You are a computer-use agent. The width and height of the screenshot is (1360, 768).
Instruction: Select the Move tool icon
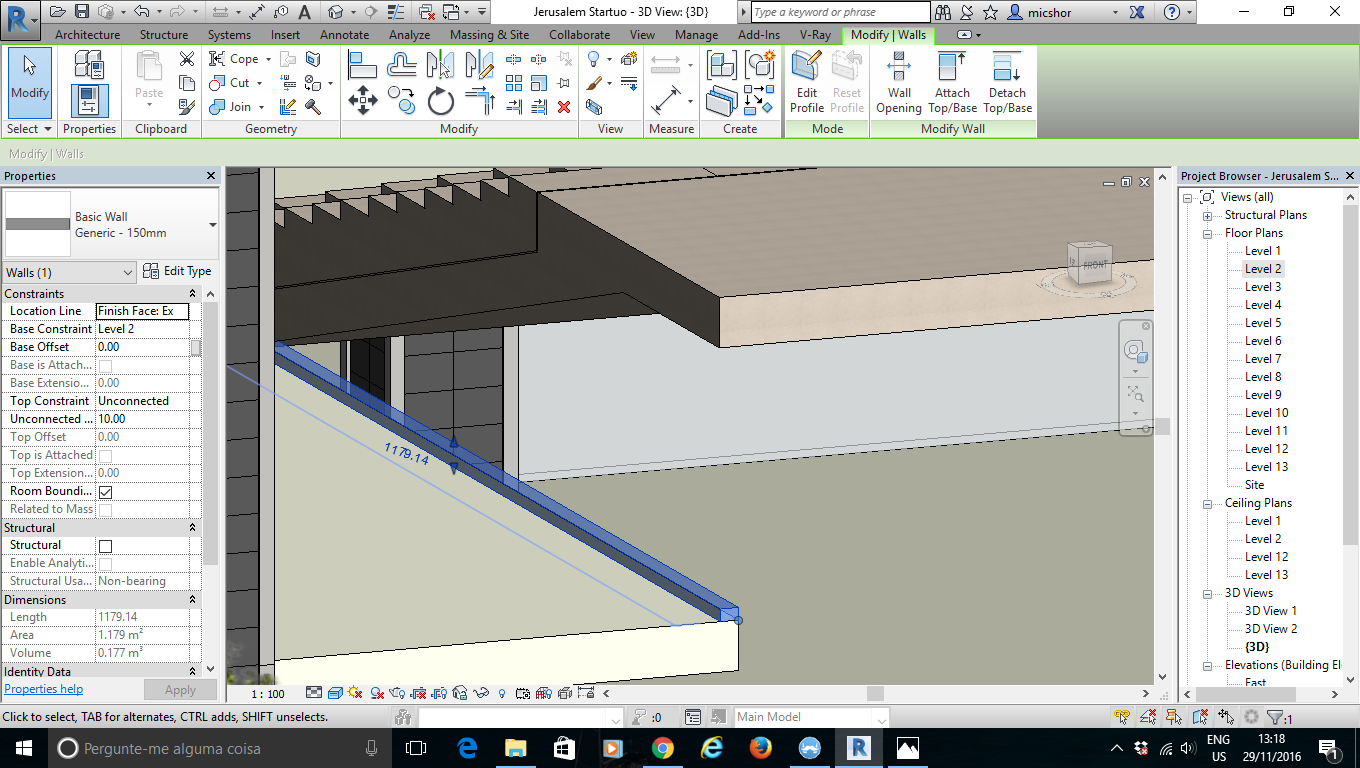pyautogui.click(x=362, y=101)
